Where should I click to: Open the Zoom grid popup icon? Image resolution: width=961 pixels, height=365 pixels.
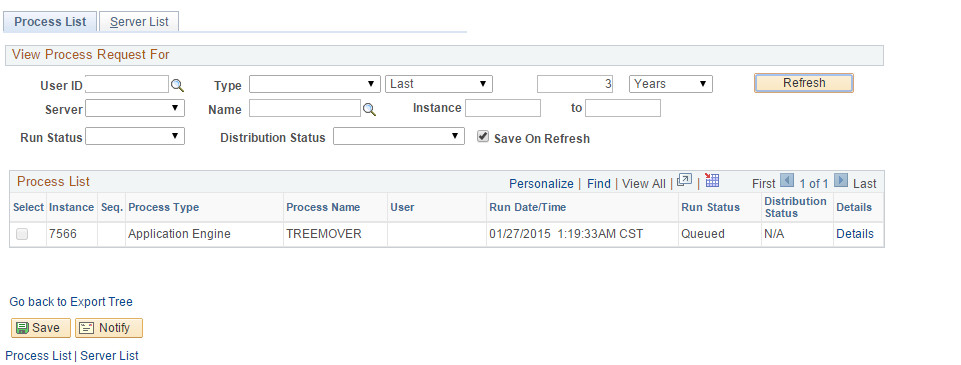click(x=684, y=181)
